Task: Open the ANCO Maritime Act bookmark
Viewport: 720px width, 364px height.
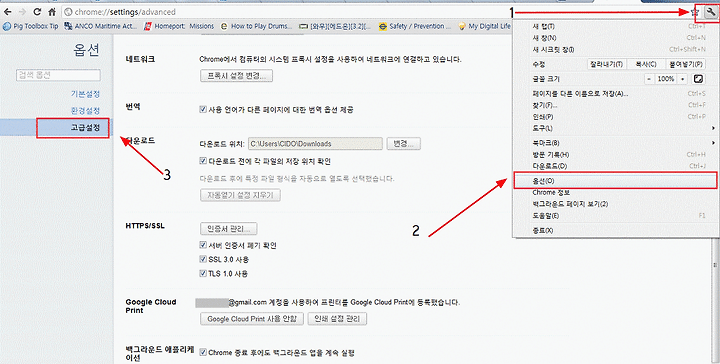Action: pyautogui.click(x=101, y=26)
